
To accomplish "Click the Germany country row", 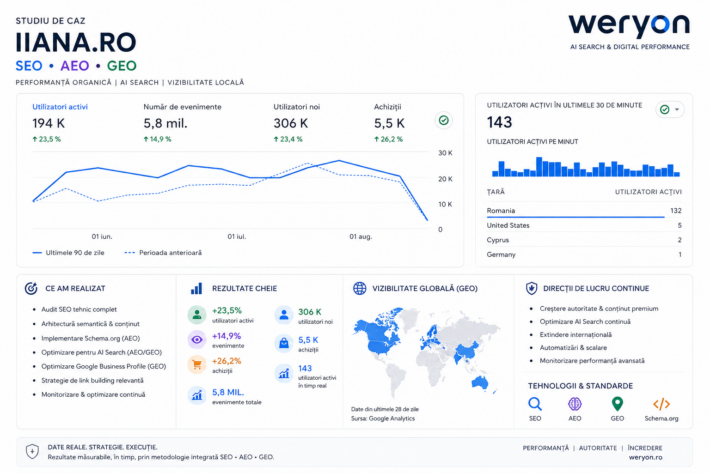I will [584, 254].
